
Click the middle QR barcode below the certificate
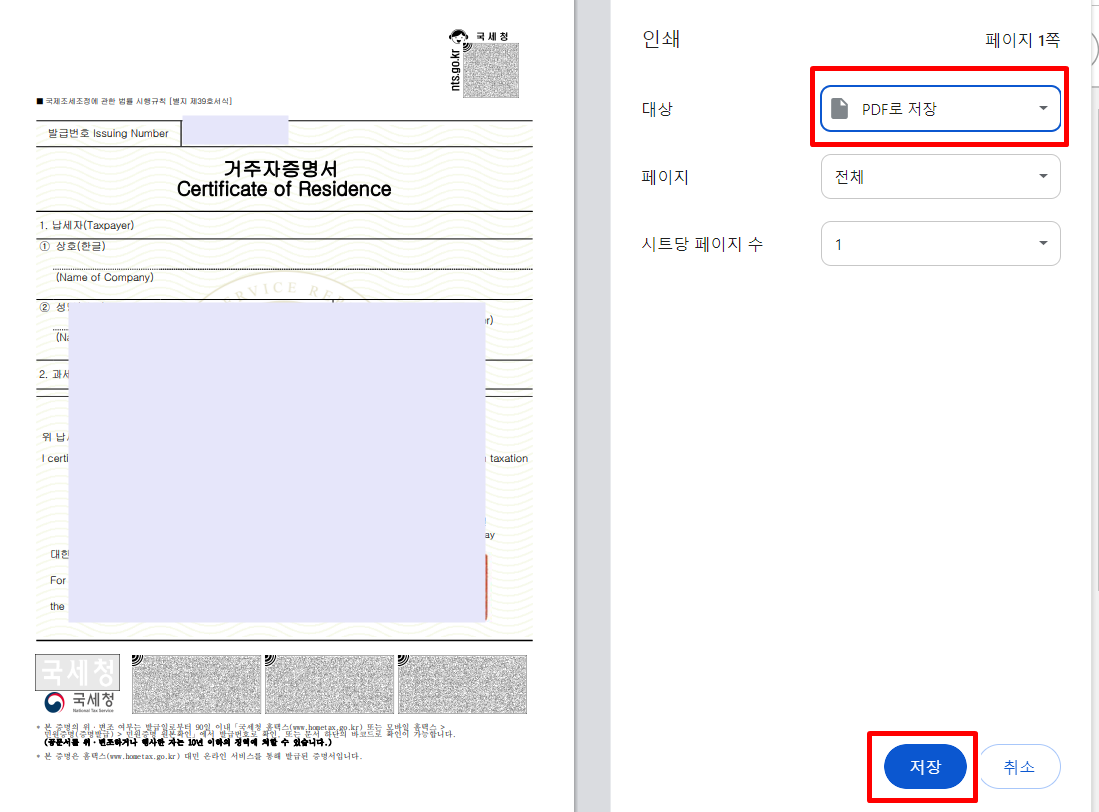click(330, 683)
